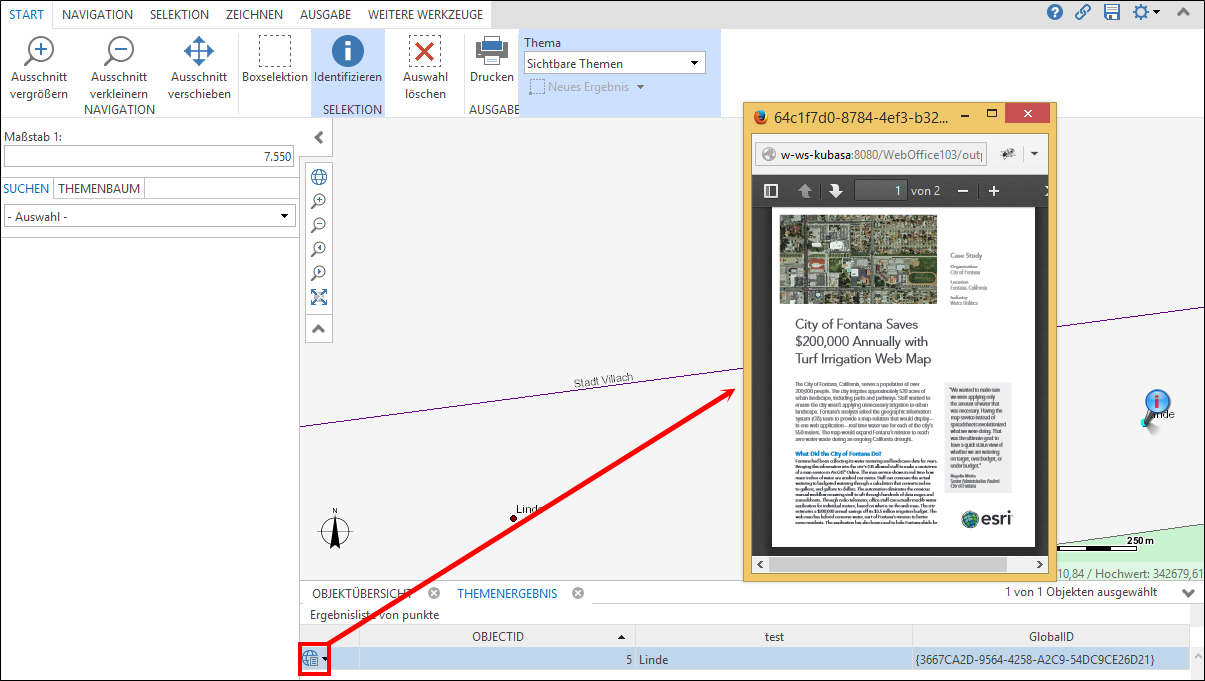
Task: Open WebOffice help via the question mark icon
Action: [1057, 13]
